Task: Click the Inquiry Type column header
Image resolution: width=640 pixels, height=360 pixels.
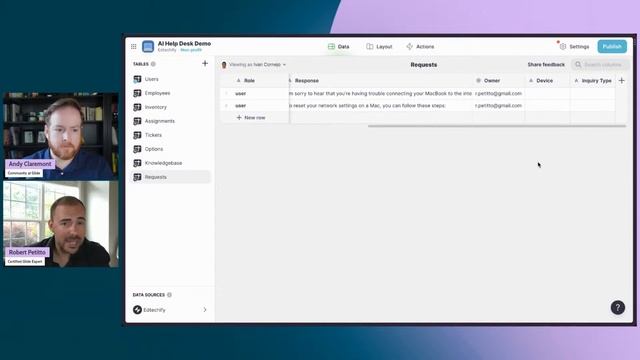Action: 593,80
